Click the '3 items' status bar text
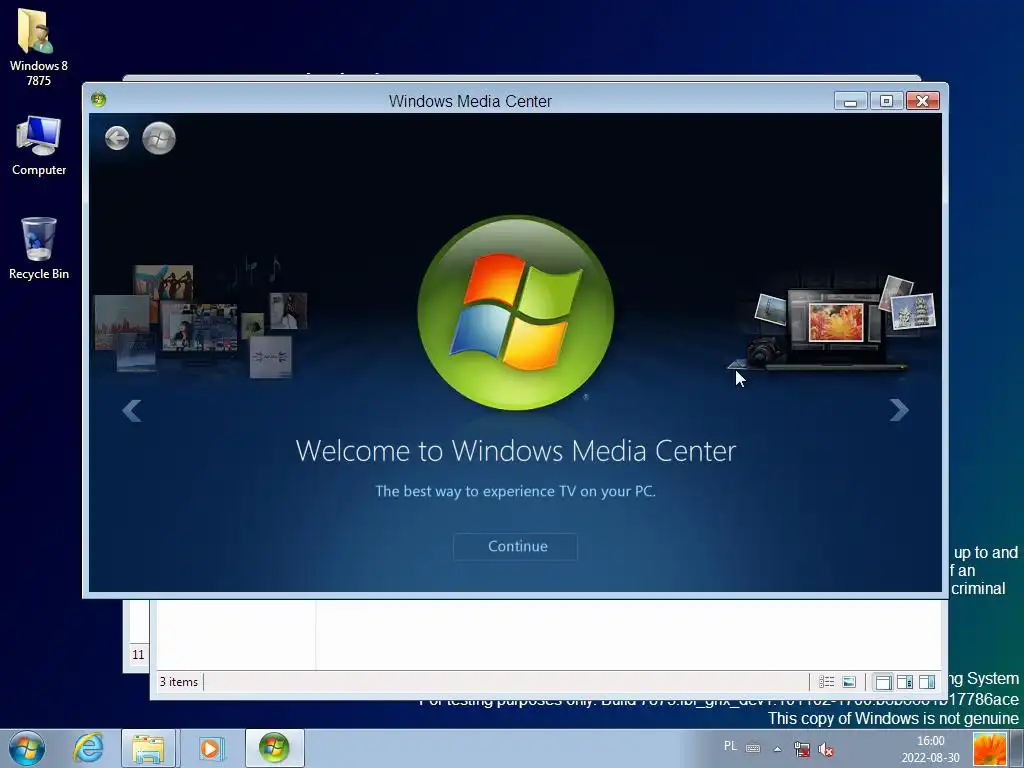Screen dimensions: 1024x768 tap(178, 682)
